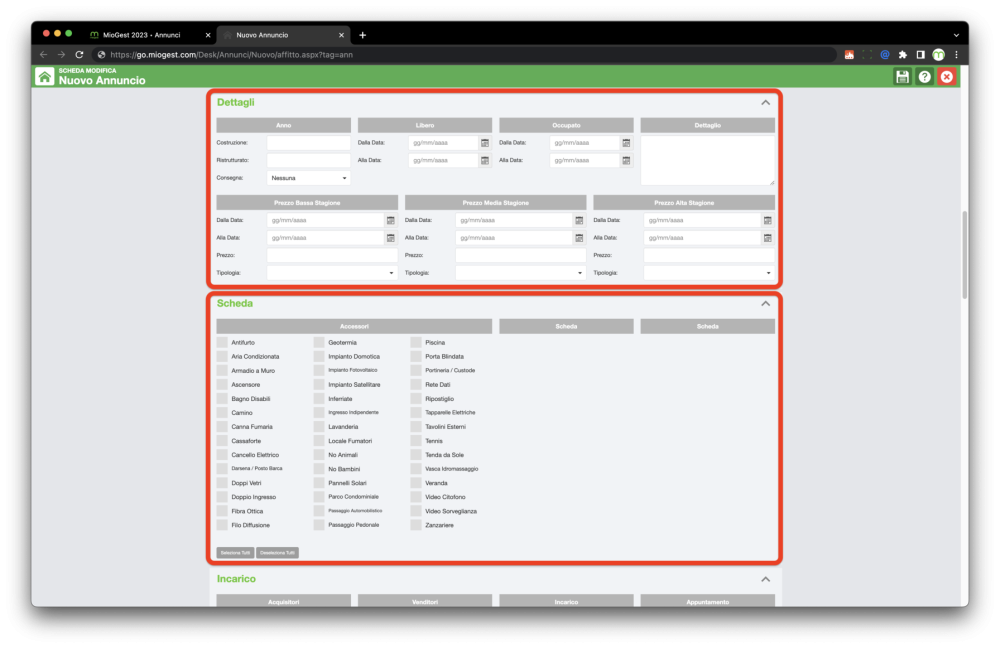
Task: Collapse the Scheda section
Action: (765, 304)
